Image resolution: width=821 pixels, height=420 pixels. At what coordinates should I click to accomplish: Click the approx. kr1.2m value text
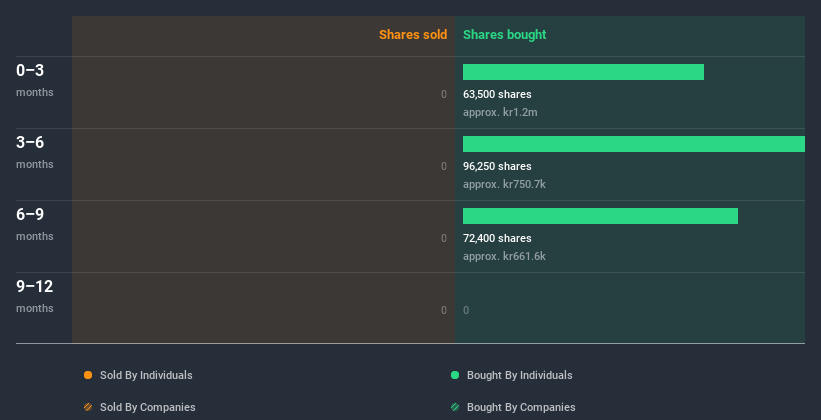tap(500, 112)
